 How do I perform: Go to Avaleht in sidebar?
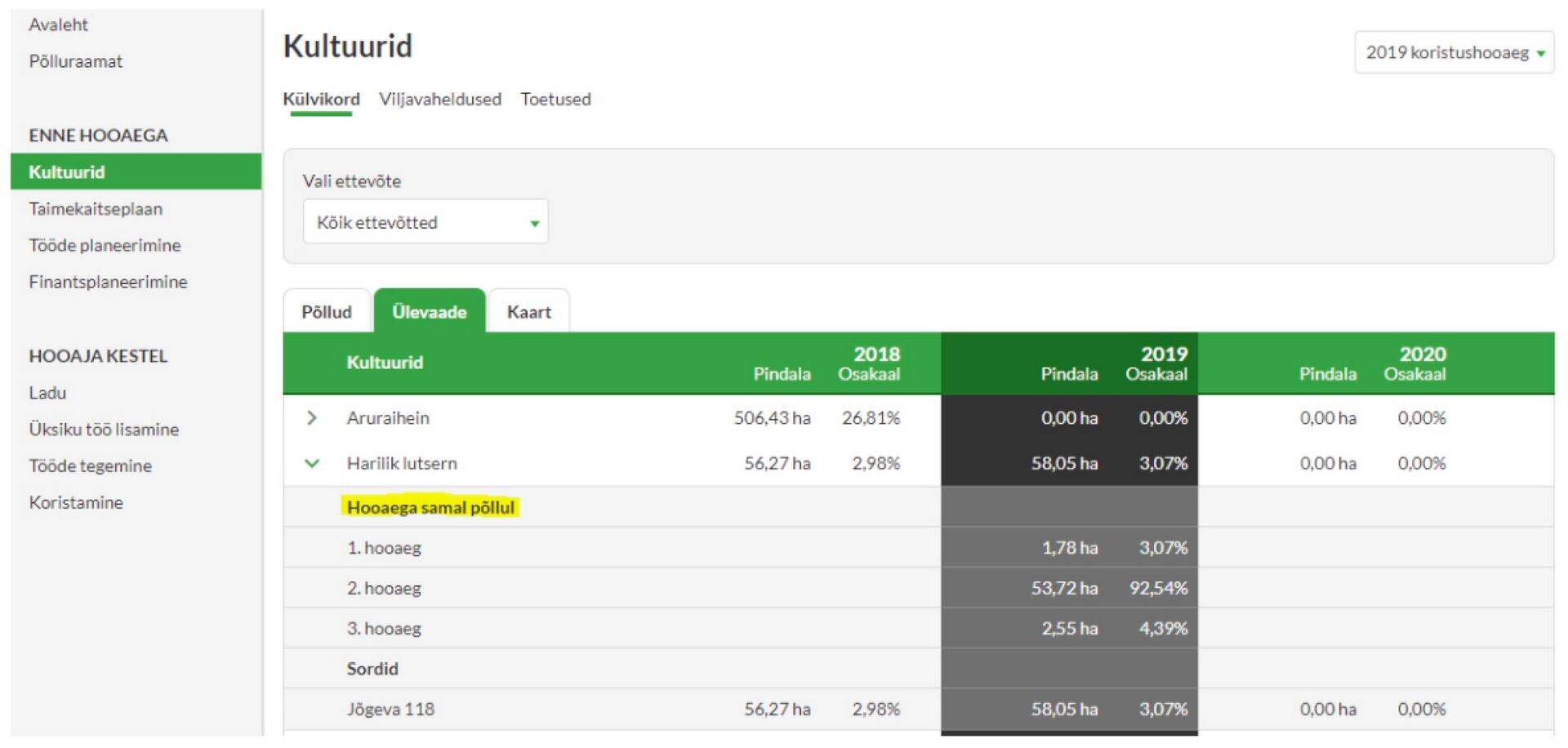tap(58, 24)
